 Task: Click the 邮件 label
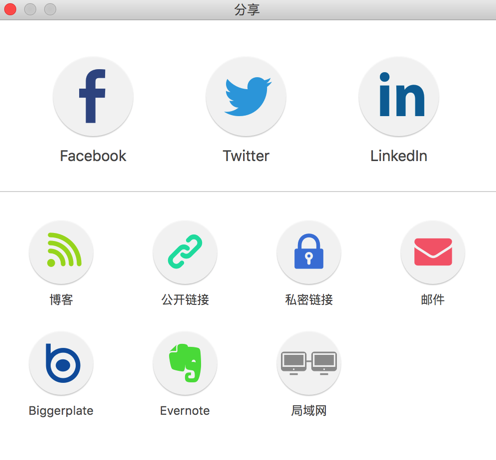433,300
